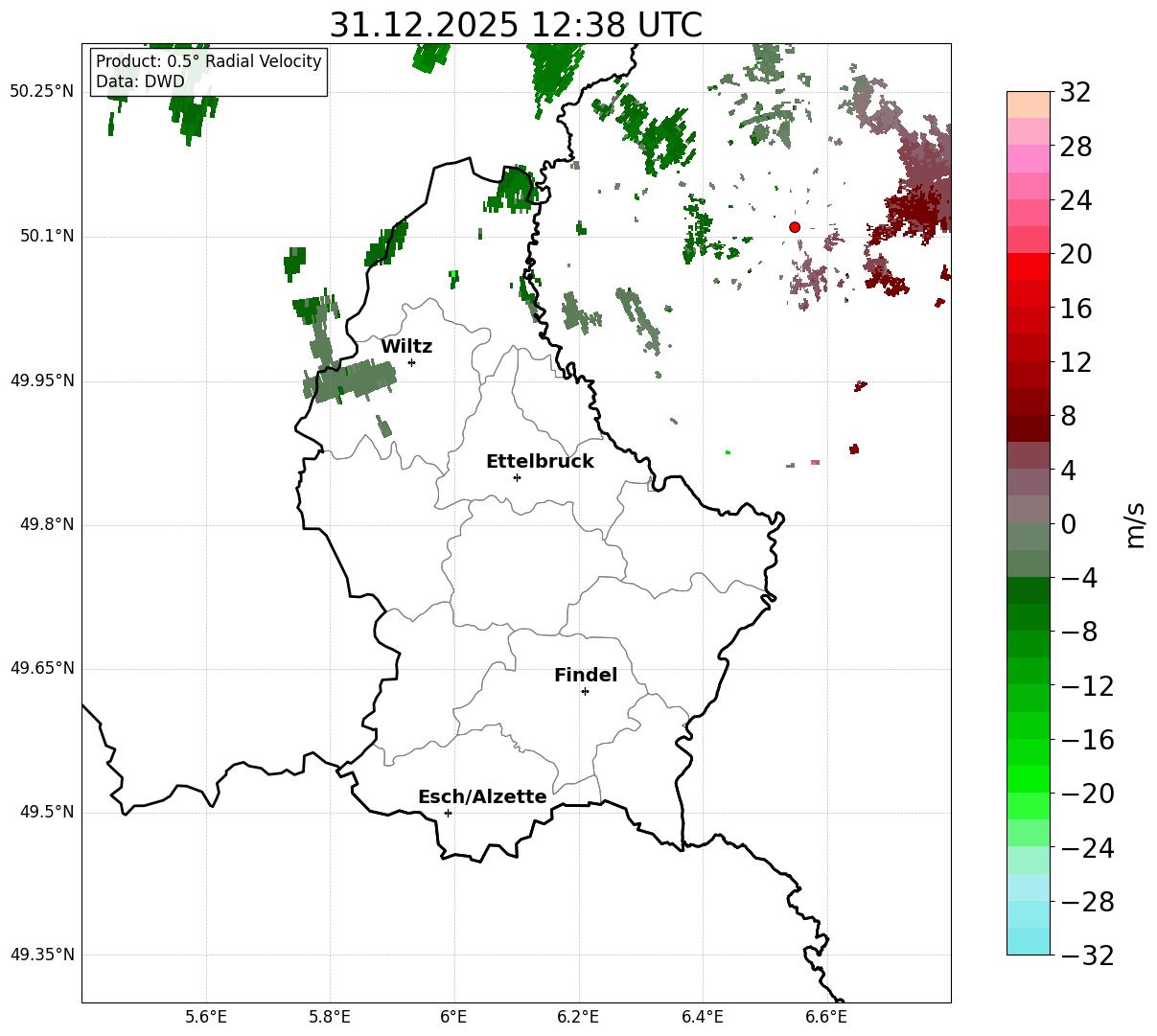The image size is (1157, 1036).
Task: Click the 6.4°E longitude label
Action: point(703,1017)
